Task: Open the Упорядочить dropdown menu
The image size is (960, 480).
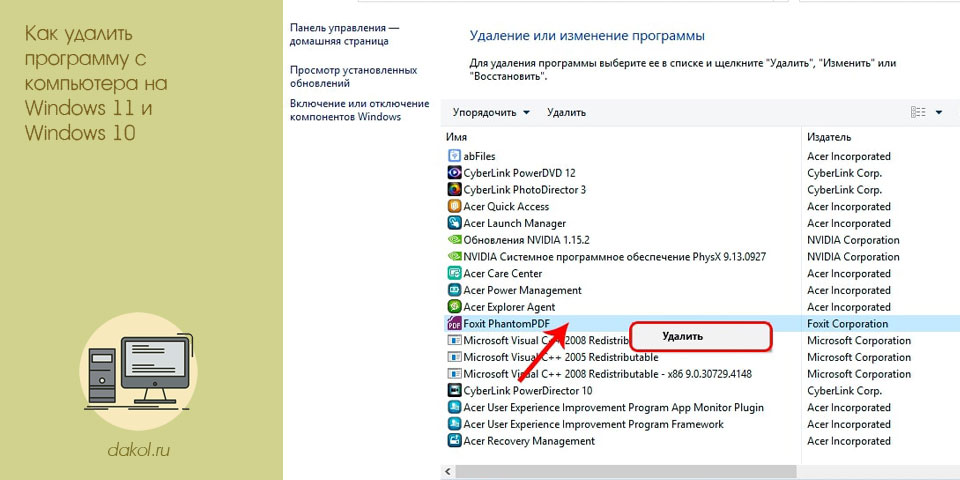Action: tap(491, 113)
